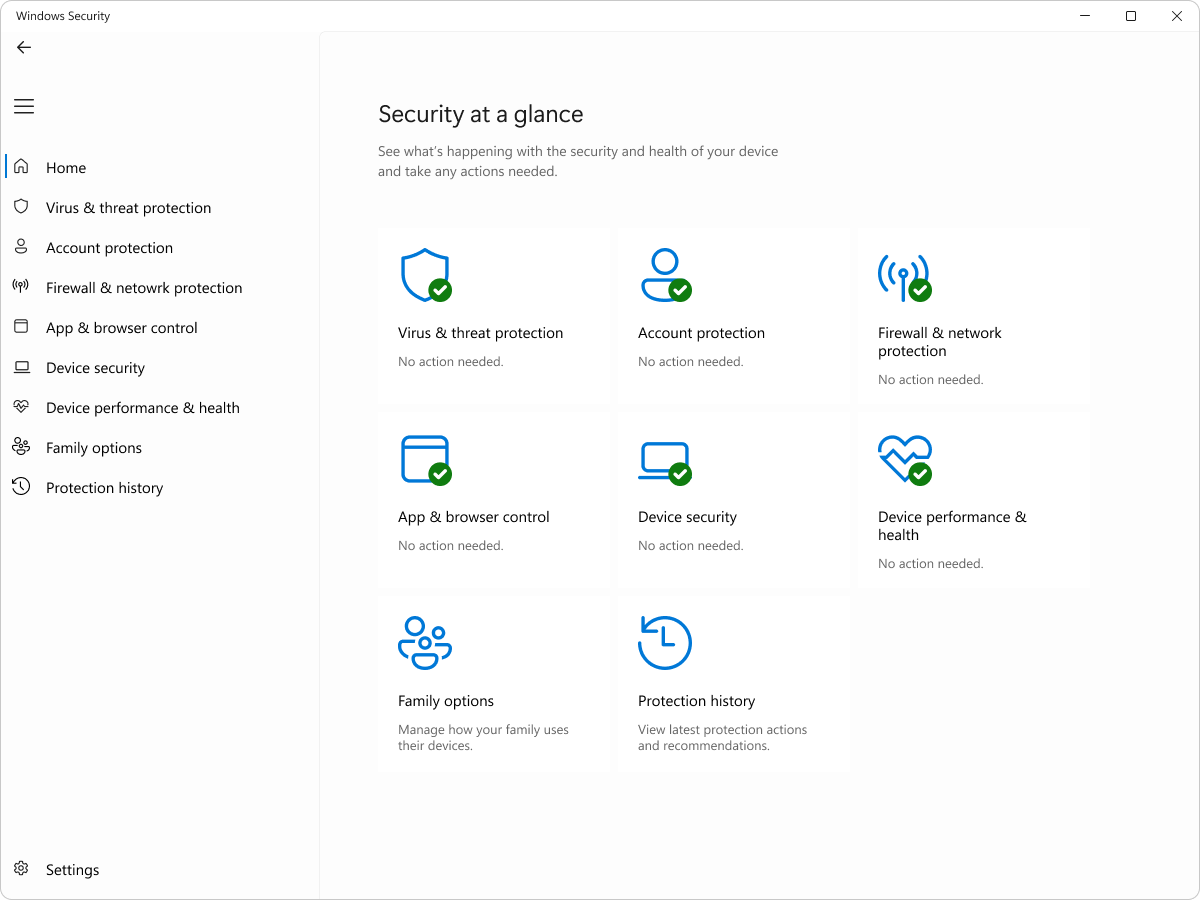The width and height of the screenshot is (1200, 900).
Task: Open Firewall & network protection via its icon
Action: [905, 273]
